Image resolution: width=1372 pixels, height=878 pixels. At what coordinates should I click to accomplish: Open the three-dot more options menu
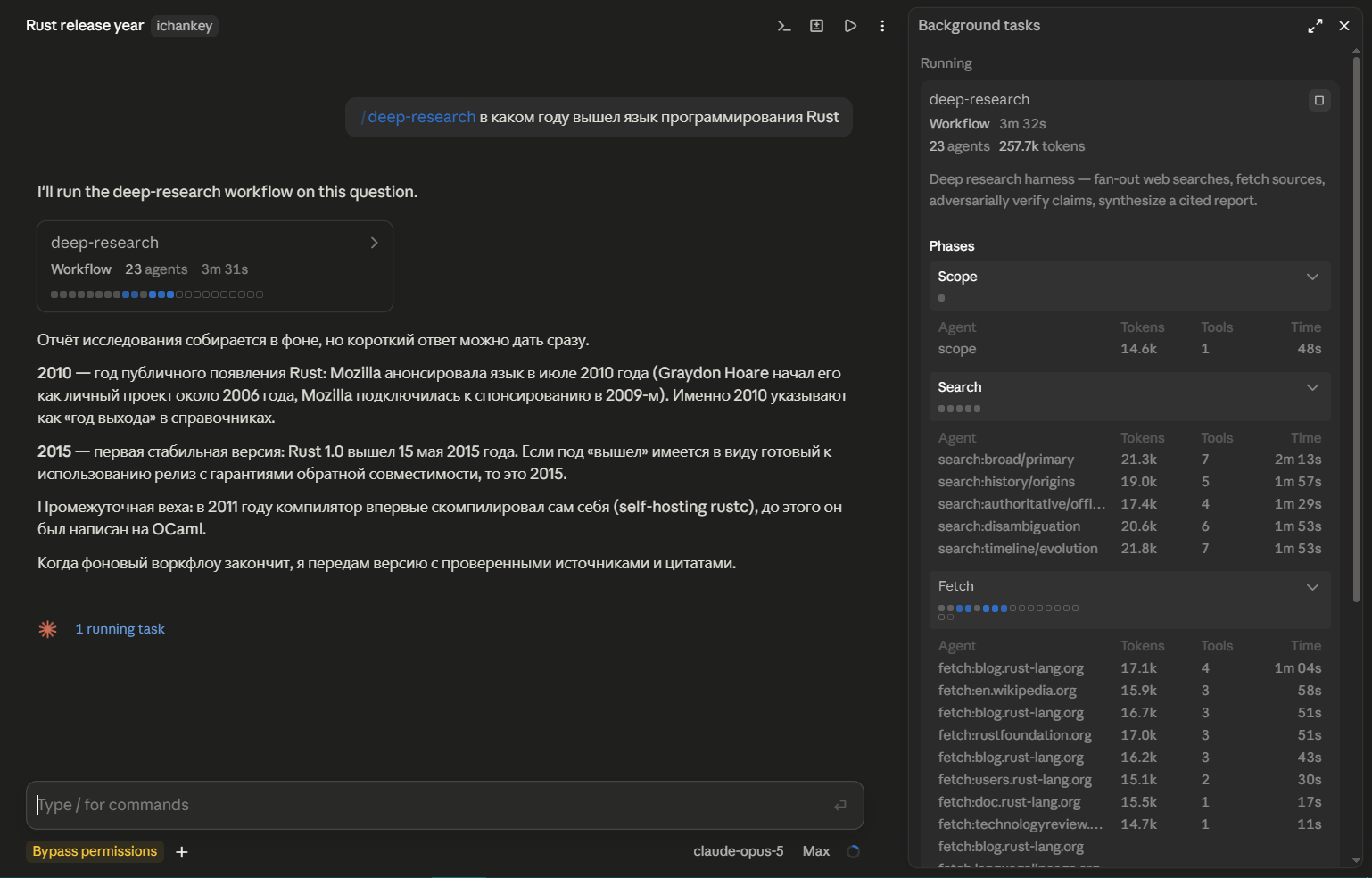point(882,26)
